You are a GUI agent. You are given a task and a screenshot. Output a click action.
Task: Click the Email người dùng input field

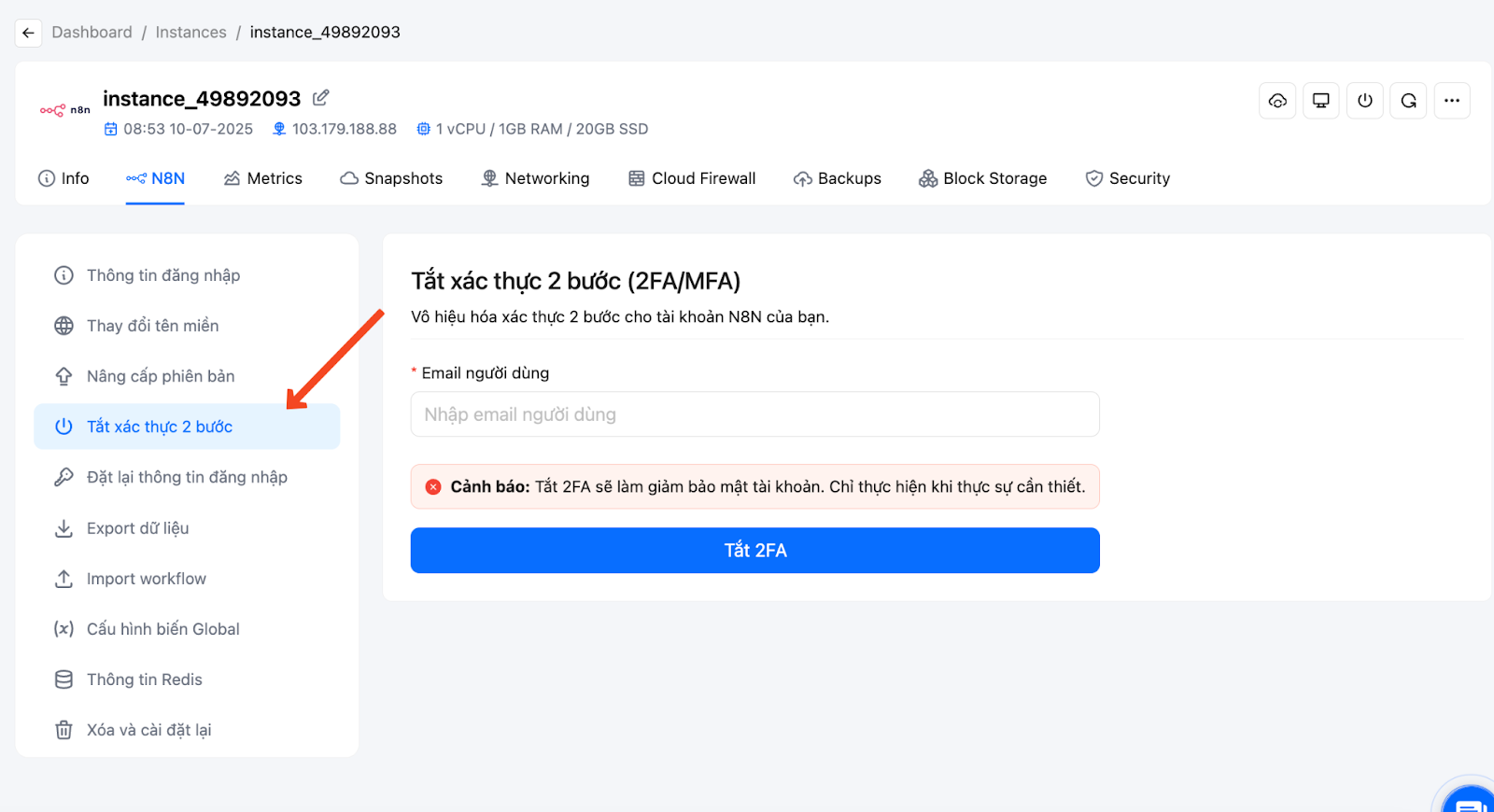[754, 414]
